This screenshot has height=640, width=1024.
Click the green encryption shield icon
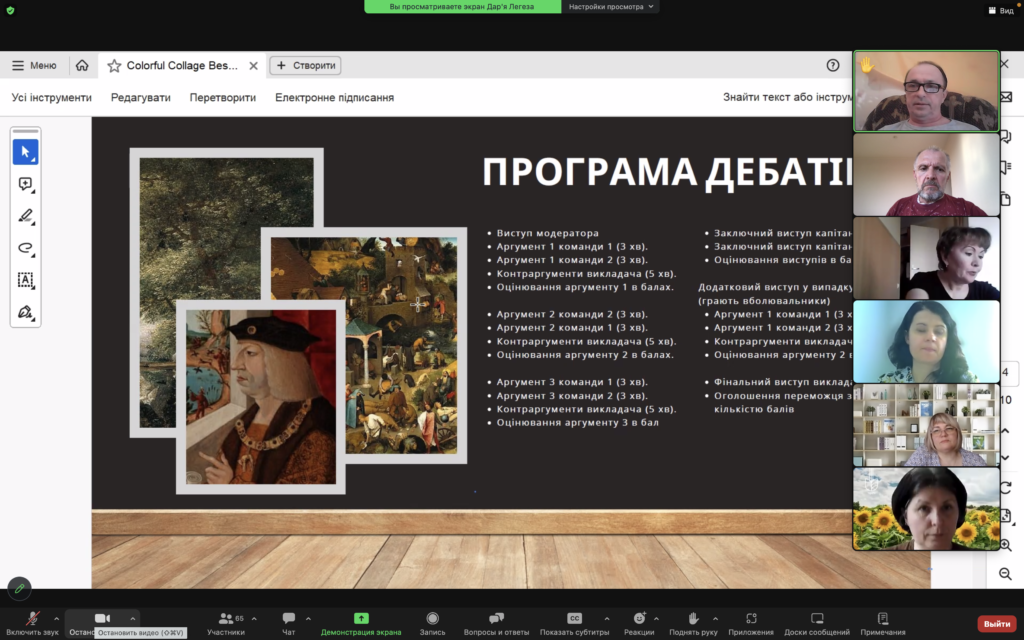10,10
